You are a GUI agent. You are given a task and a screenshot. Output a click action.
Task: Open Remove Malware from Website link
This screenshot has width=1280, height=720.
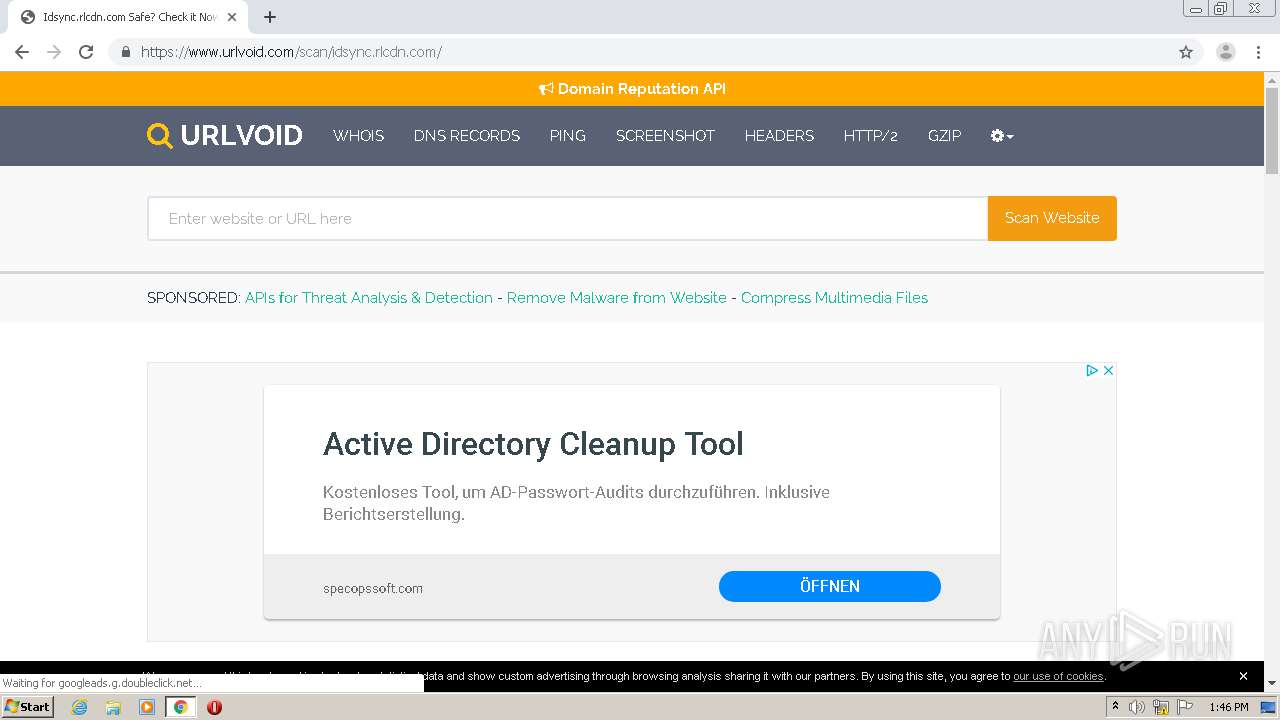[617, 298]
